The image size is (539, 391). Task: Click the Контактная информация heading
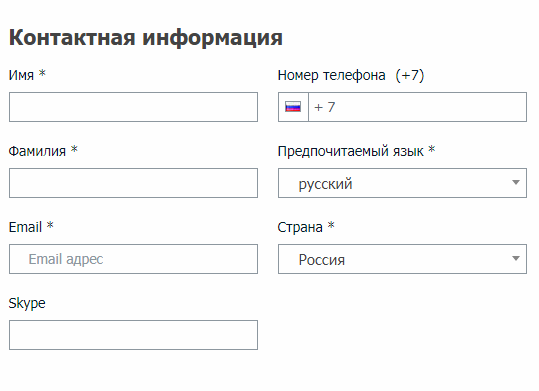[146, 37]
